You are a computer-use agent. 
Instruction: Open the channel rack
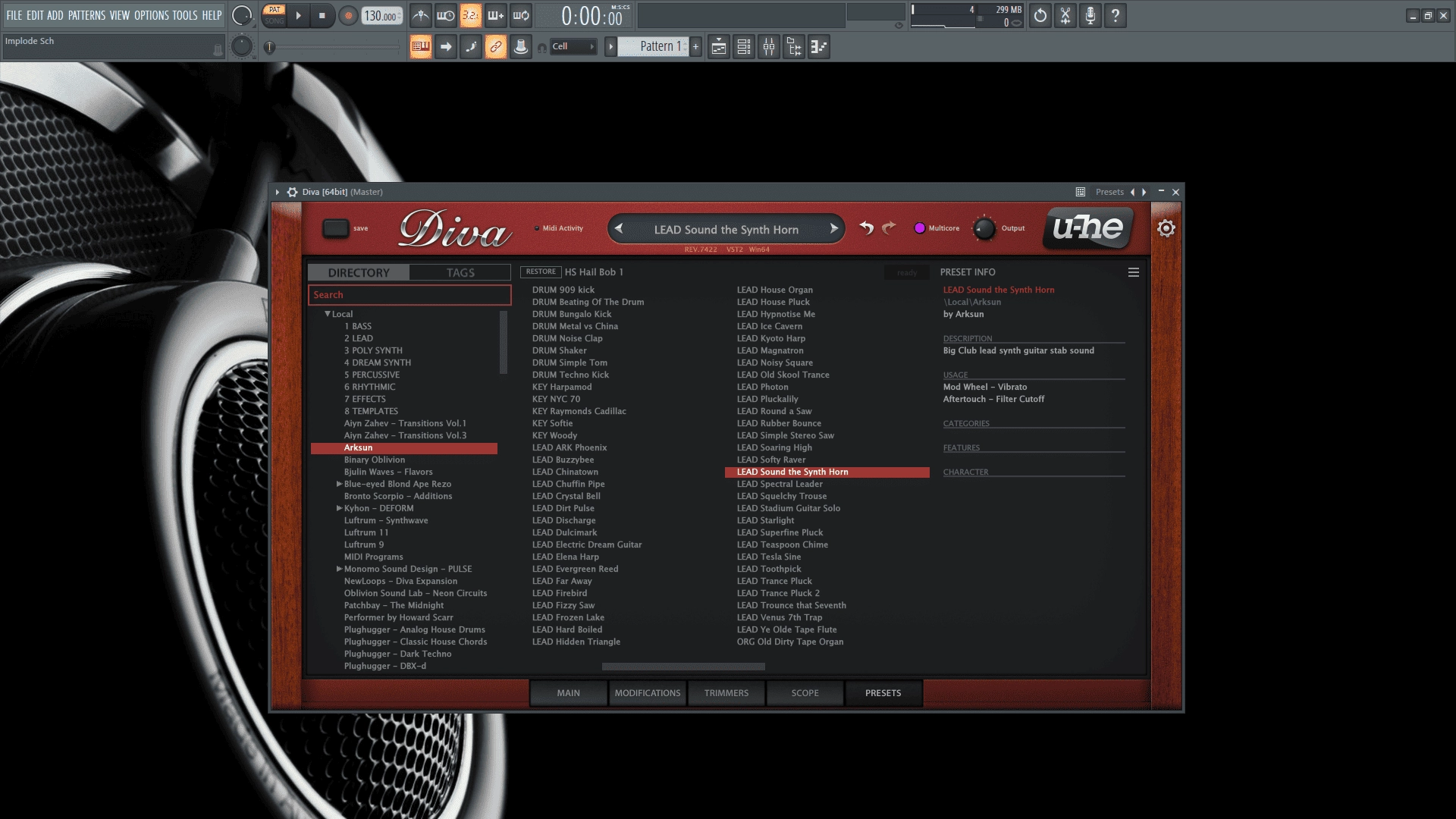coord(744,47)
